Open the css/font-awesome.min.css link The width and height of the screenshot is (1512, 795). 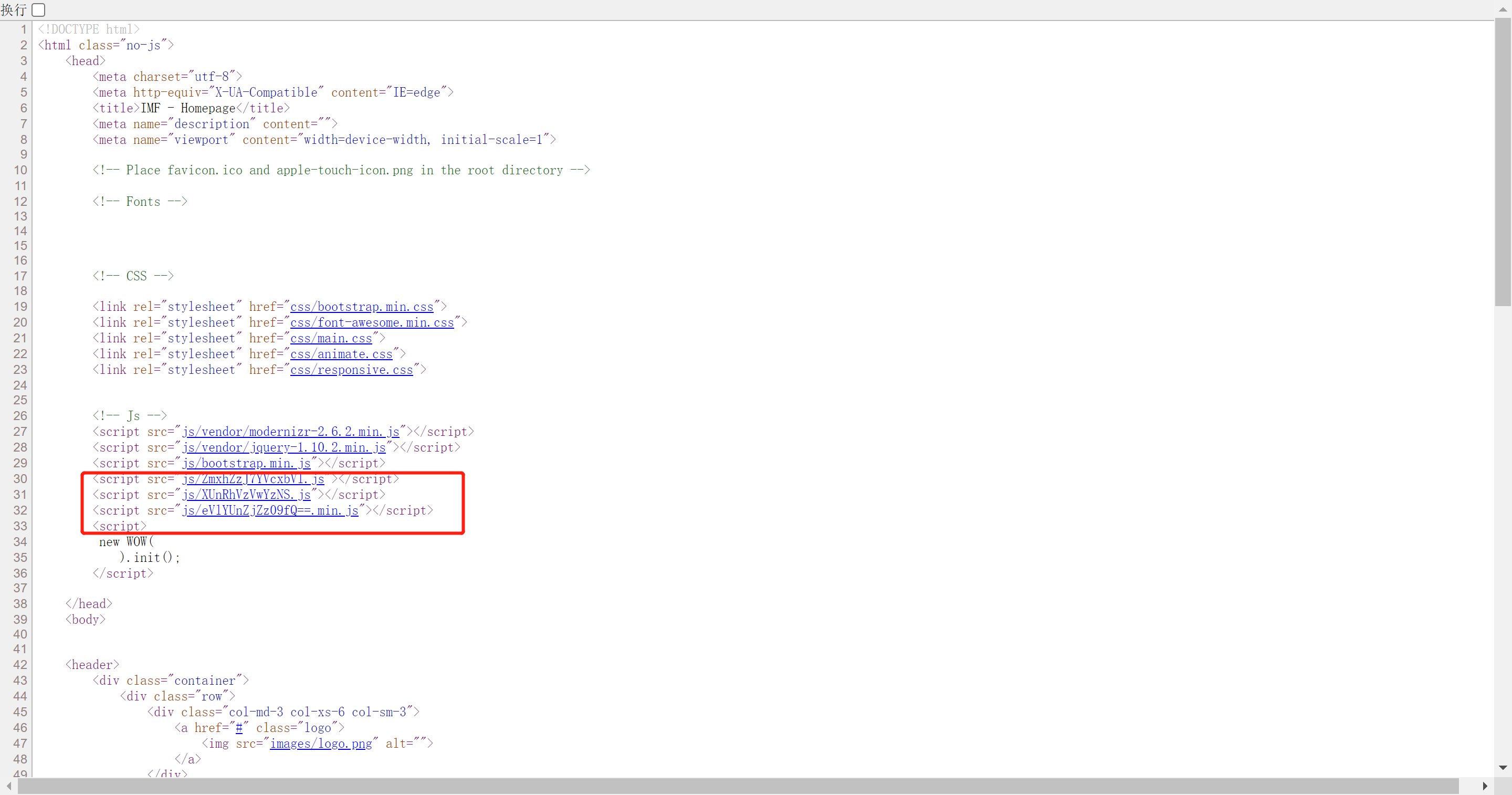(372, 322)
